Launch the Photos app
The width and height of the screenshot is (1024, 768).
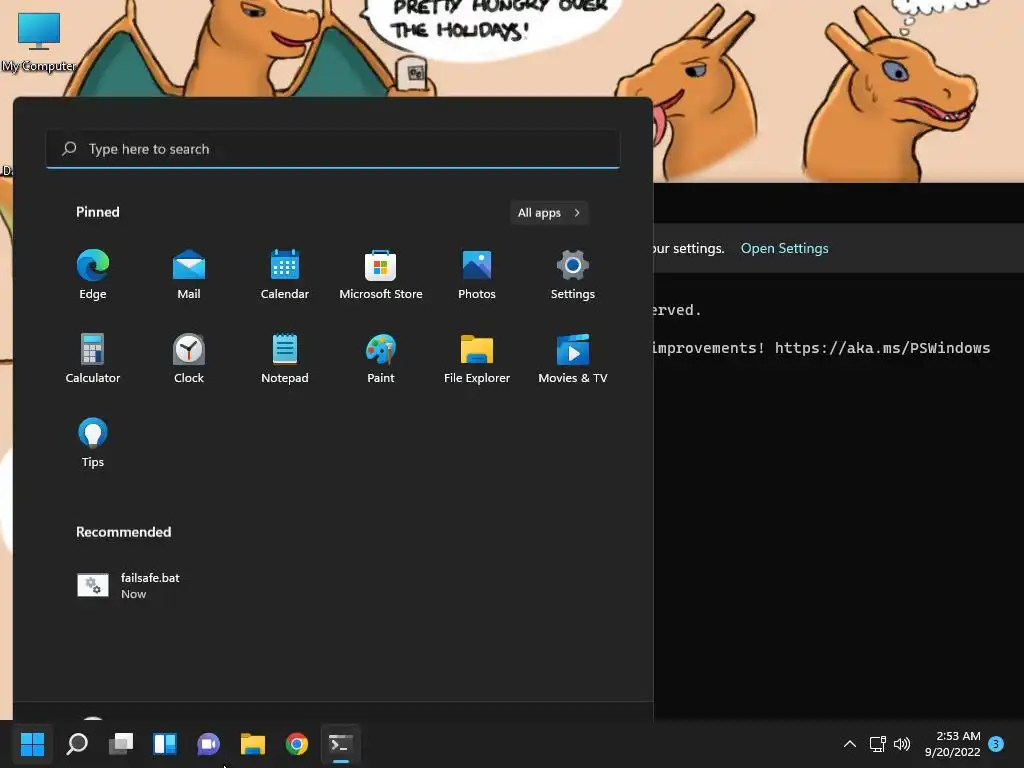(477, 274)
